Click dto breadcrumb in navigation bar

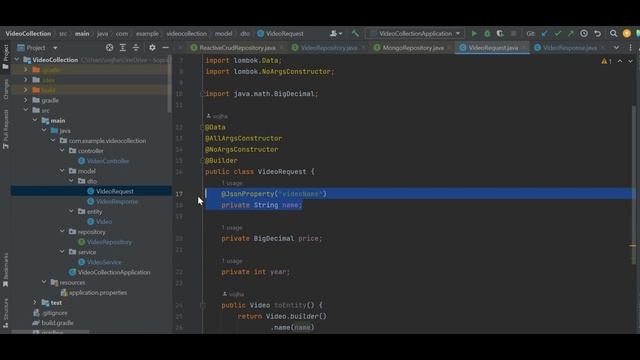coord(245,33)
